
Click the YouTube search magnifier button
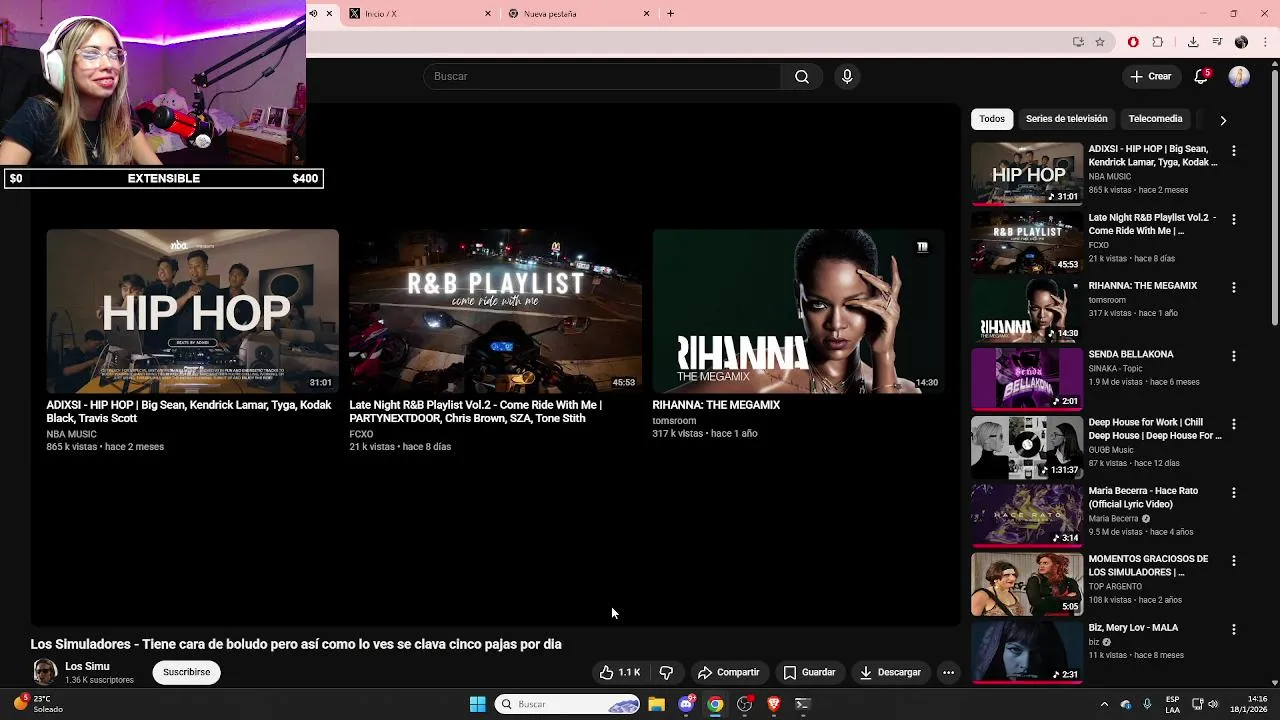(802, 77)
